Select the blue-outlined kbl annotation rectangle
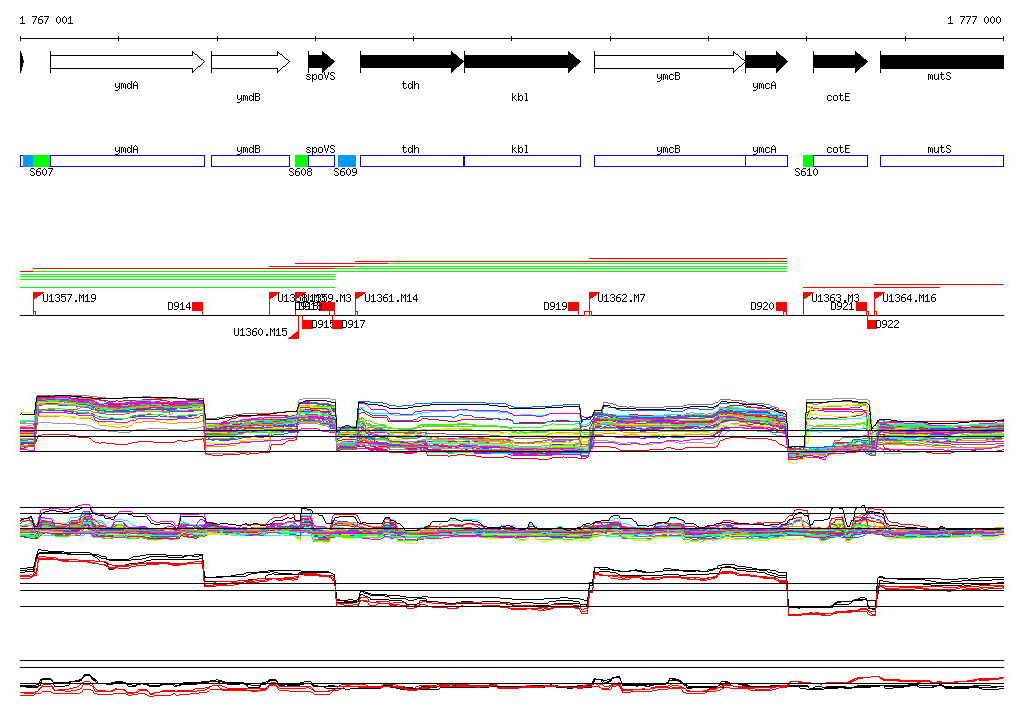 tap(522, 161)
